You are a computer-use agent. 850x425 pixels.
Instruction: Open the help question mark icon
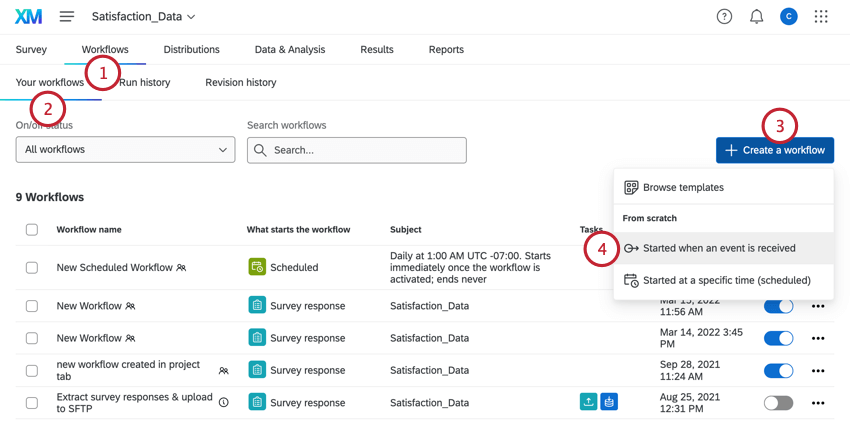pyautogui.click(x=724, y=17)
